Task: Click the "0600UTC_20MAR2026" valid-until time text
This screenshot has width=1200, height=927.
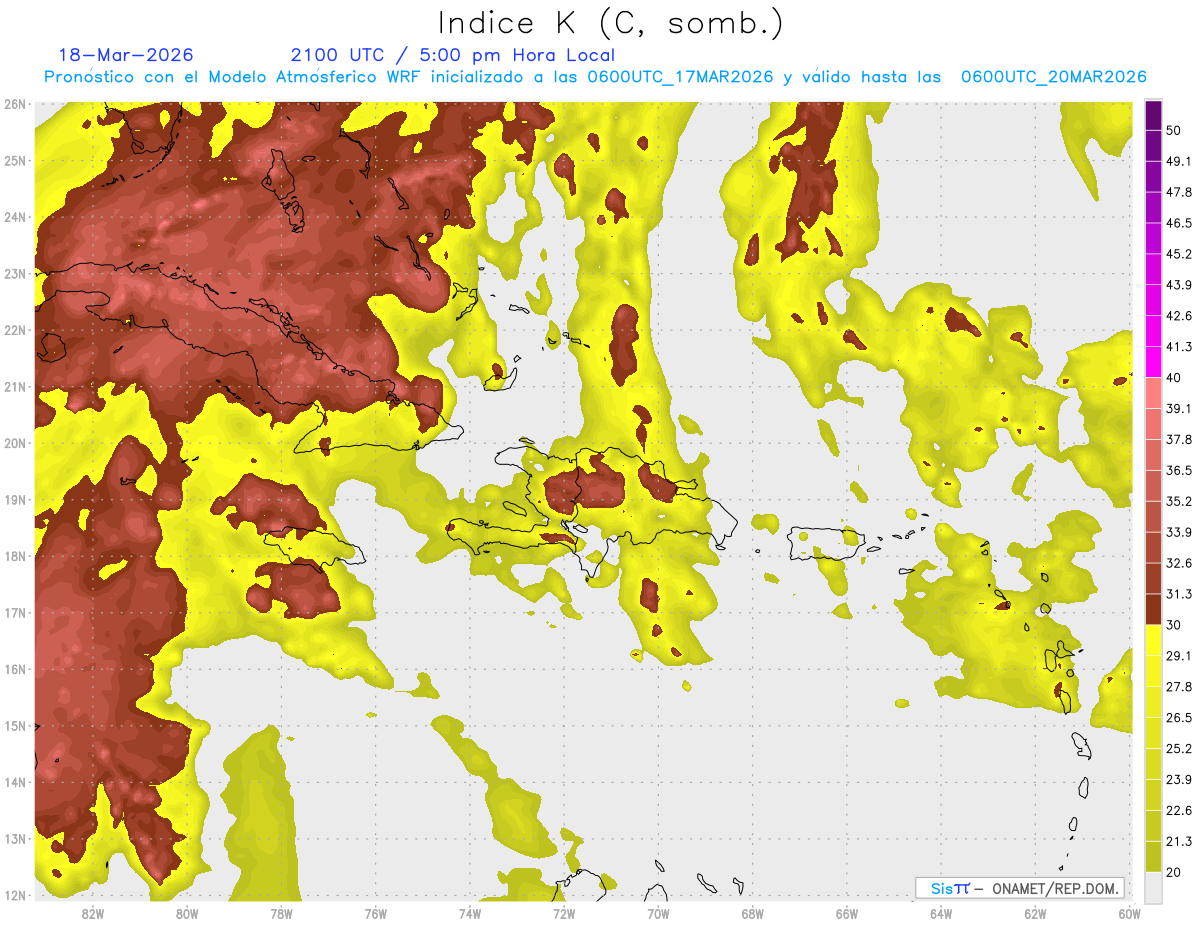Action: coord(1054,77)
